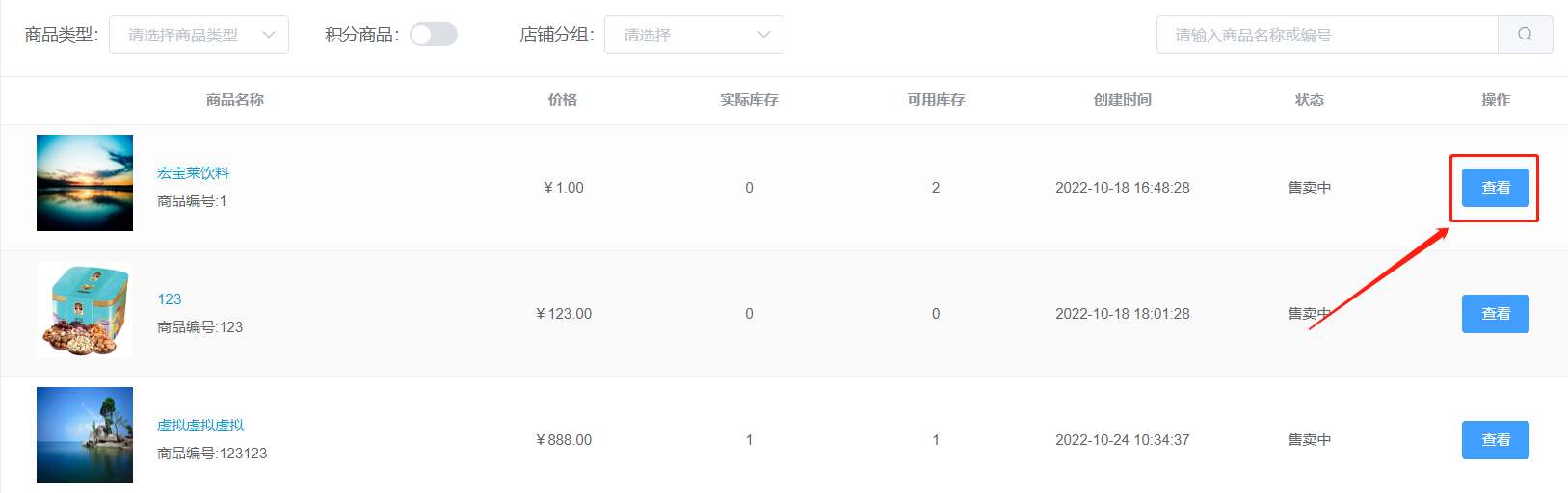This screenshot has width=1568, height=493.
Task: Open the 商品类型 dropdown
Action: pos(199,35)
